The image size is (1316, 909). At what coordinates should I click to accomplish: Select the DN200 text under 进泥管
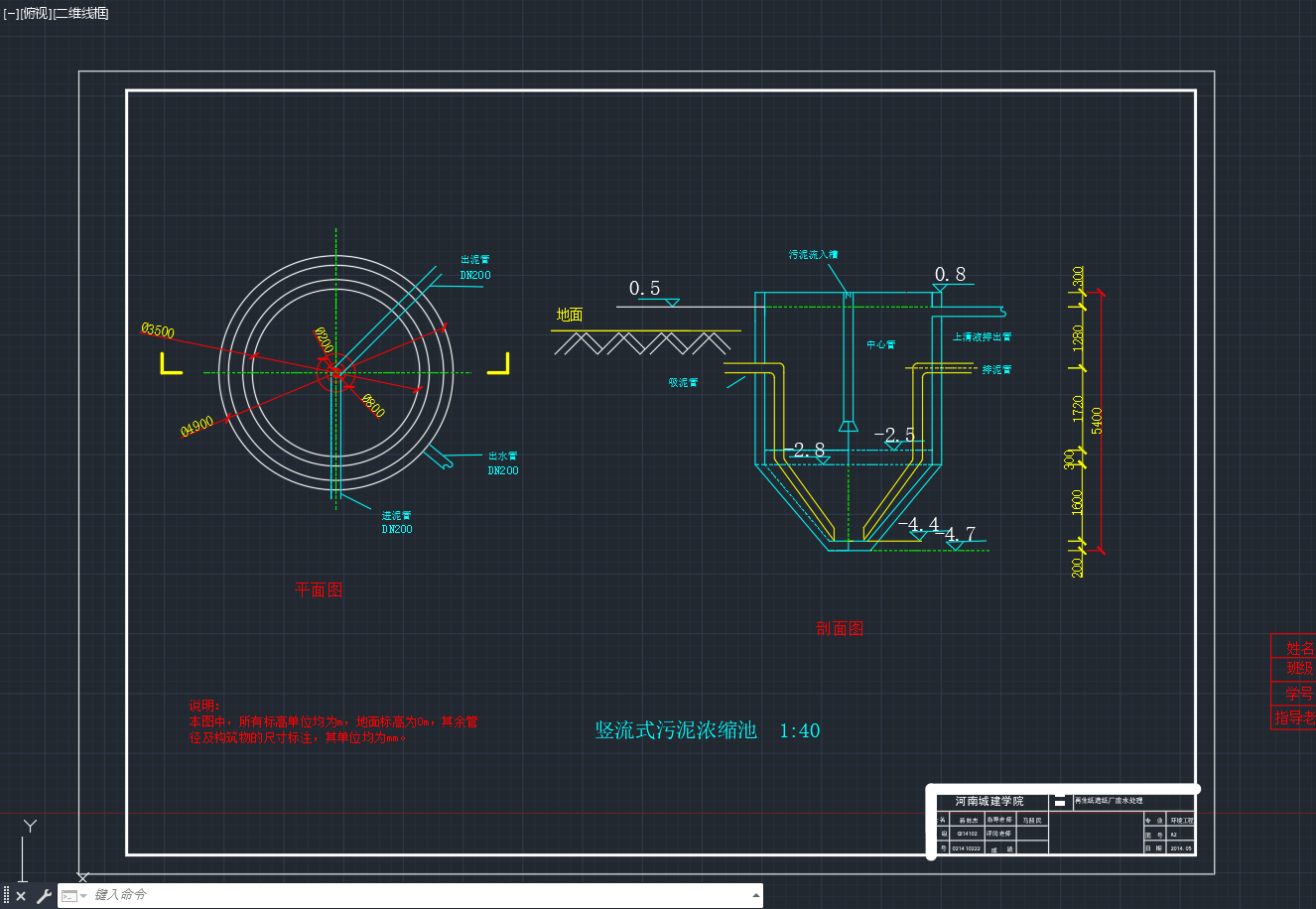(x=397, y=529)
